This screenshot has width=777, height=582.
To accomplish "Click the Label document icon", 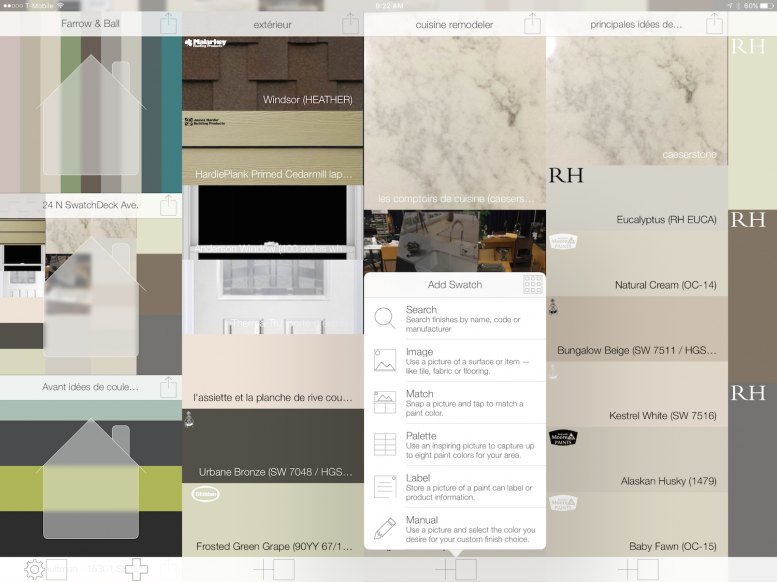I will pyautogui.click(x=385, y=486).
